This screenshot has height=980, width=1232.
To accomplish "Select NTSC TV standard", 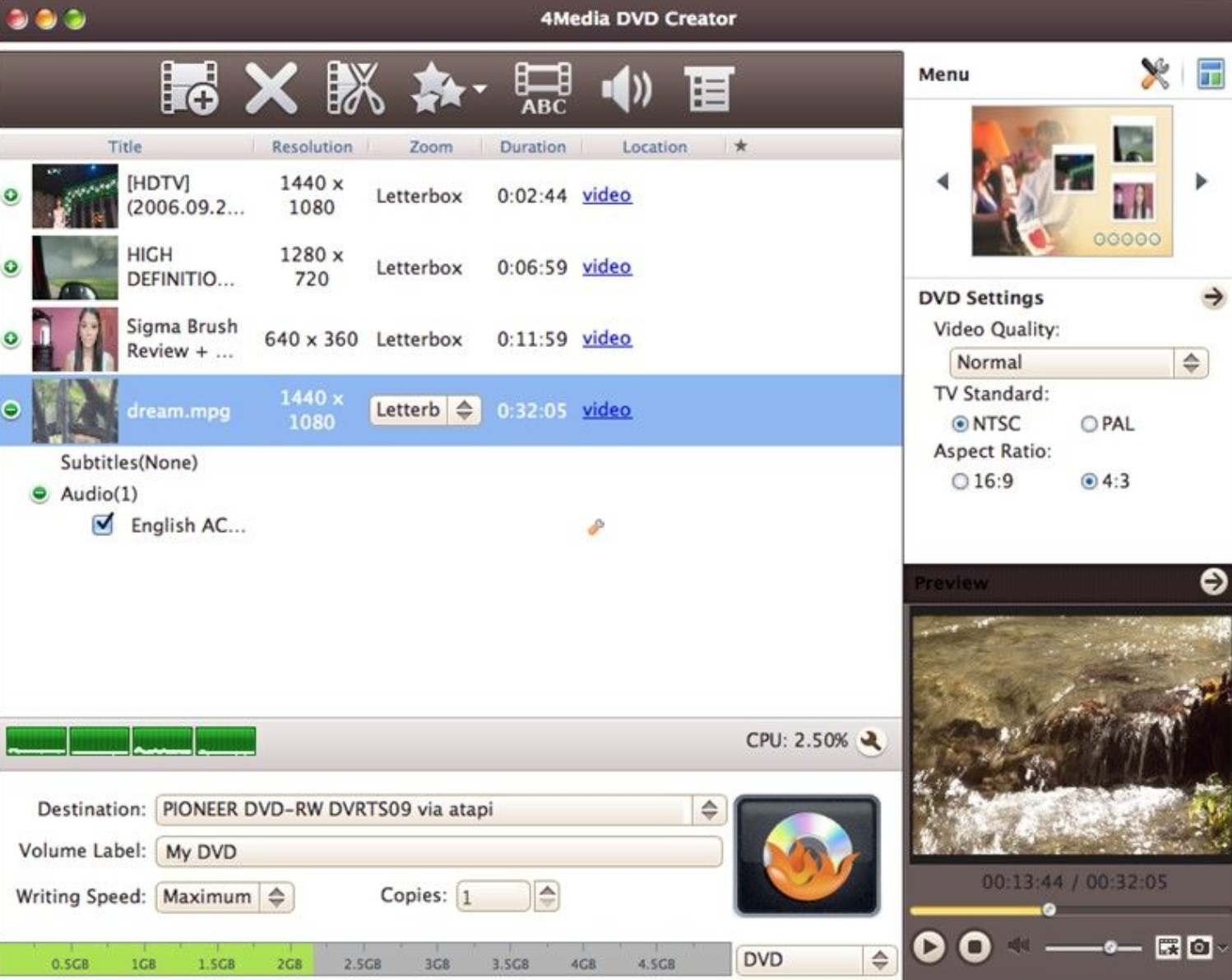I will tap(960, 424).
